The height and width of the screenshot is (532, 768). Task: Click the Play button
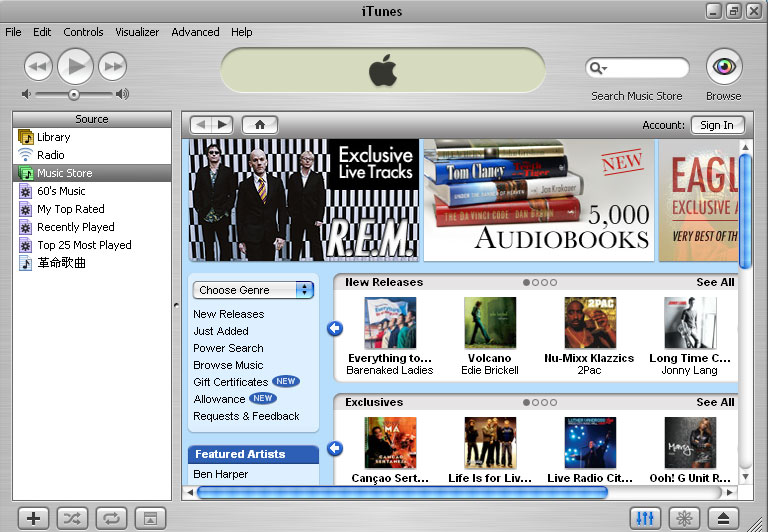(x=75, y=66)
